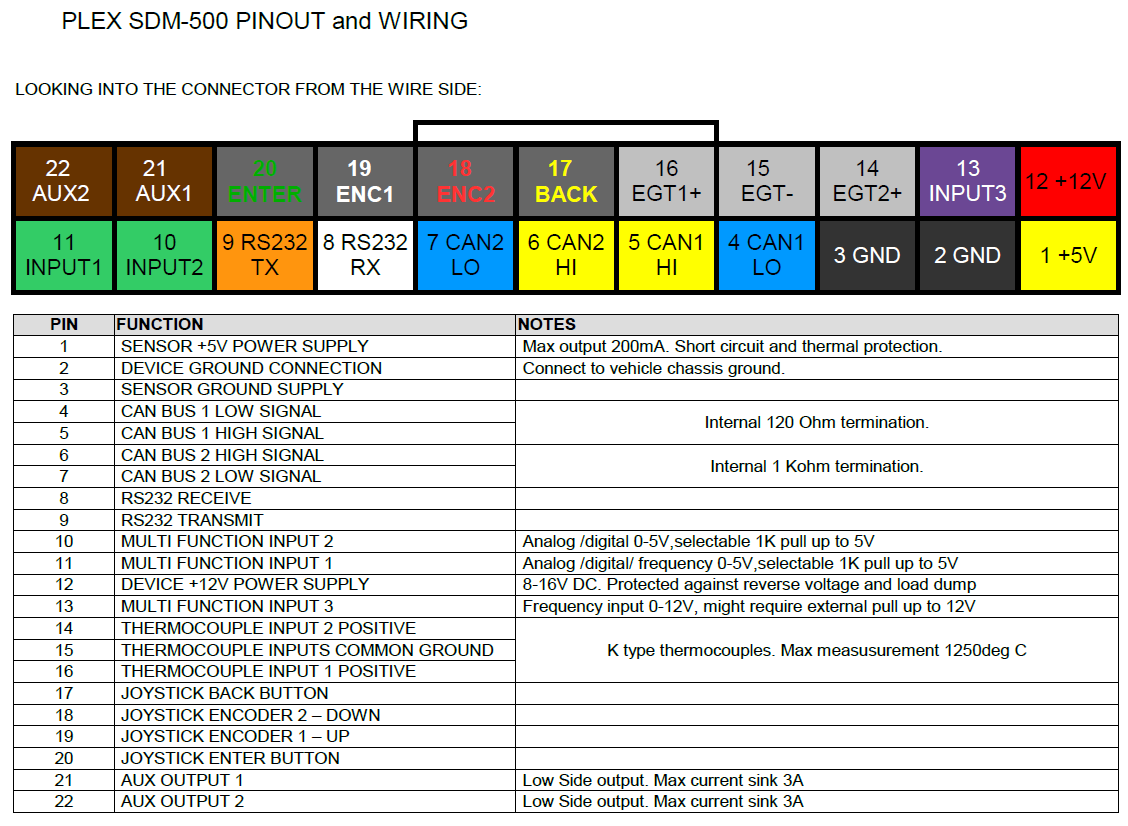Select the green-lettered '20 ENTER' connector cell

[x=265, y=181]
